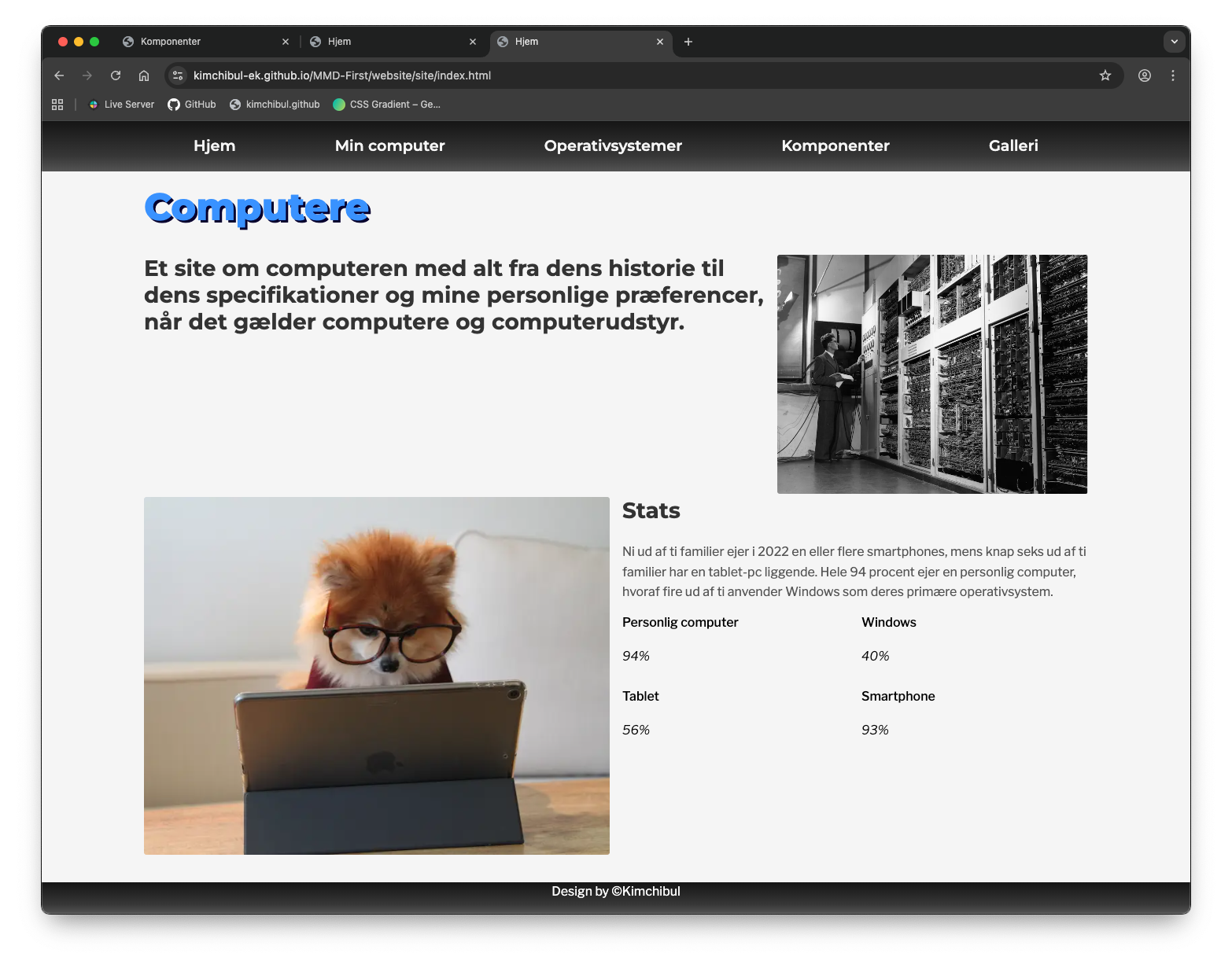Open the CSS Gradient bookmark
Screen dimensions: 1232x968
387,104
